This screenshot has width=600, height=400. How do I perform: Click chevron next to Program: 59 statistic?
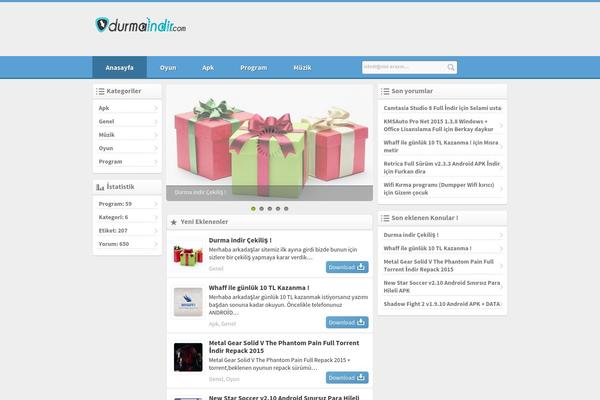coord(155,204)
